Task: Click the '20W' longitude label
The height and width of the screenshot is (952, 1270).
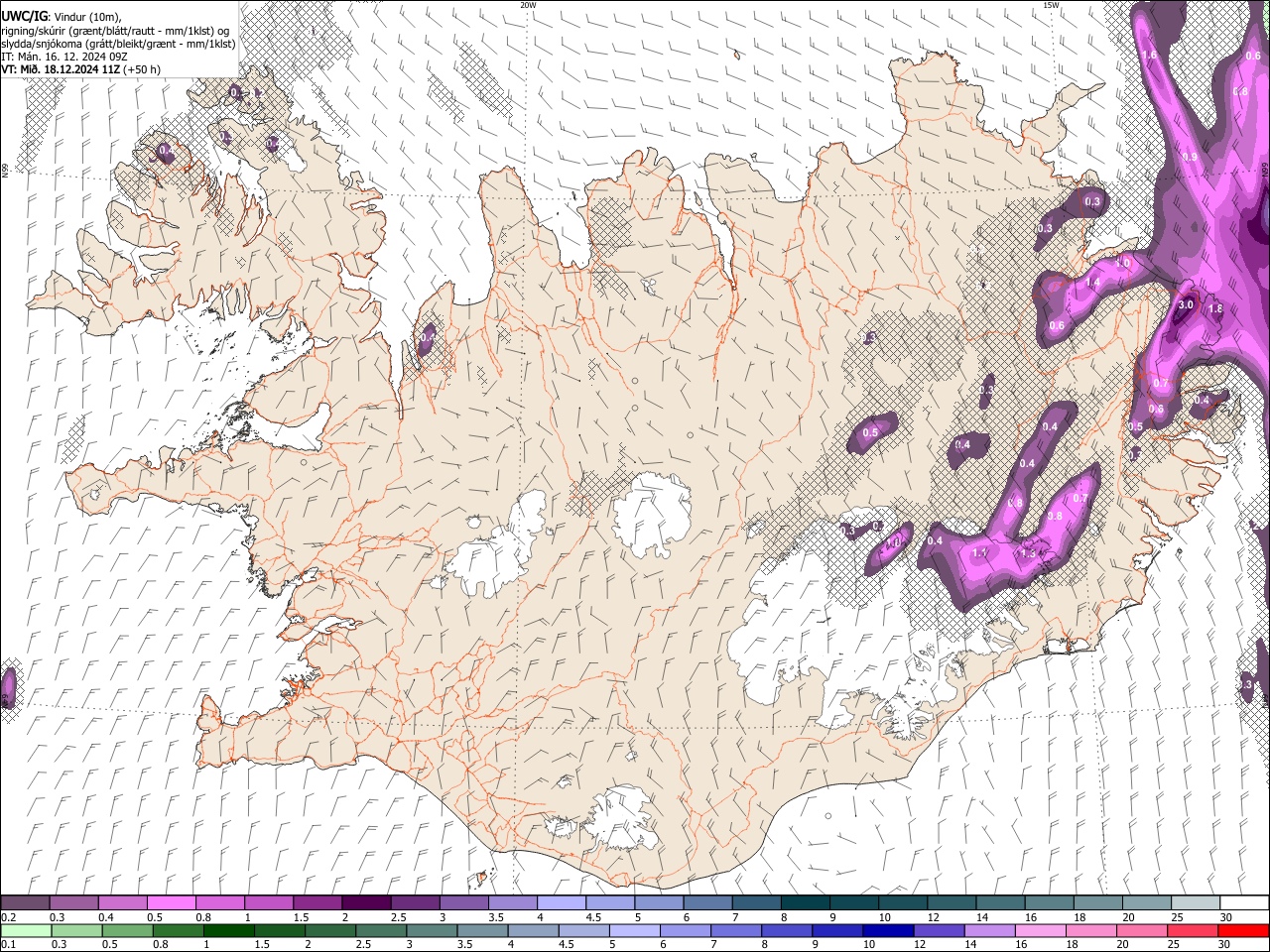Action: [x=528, y=5]
